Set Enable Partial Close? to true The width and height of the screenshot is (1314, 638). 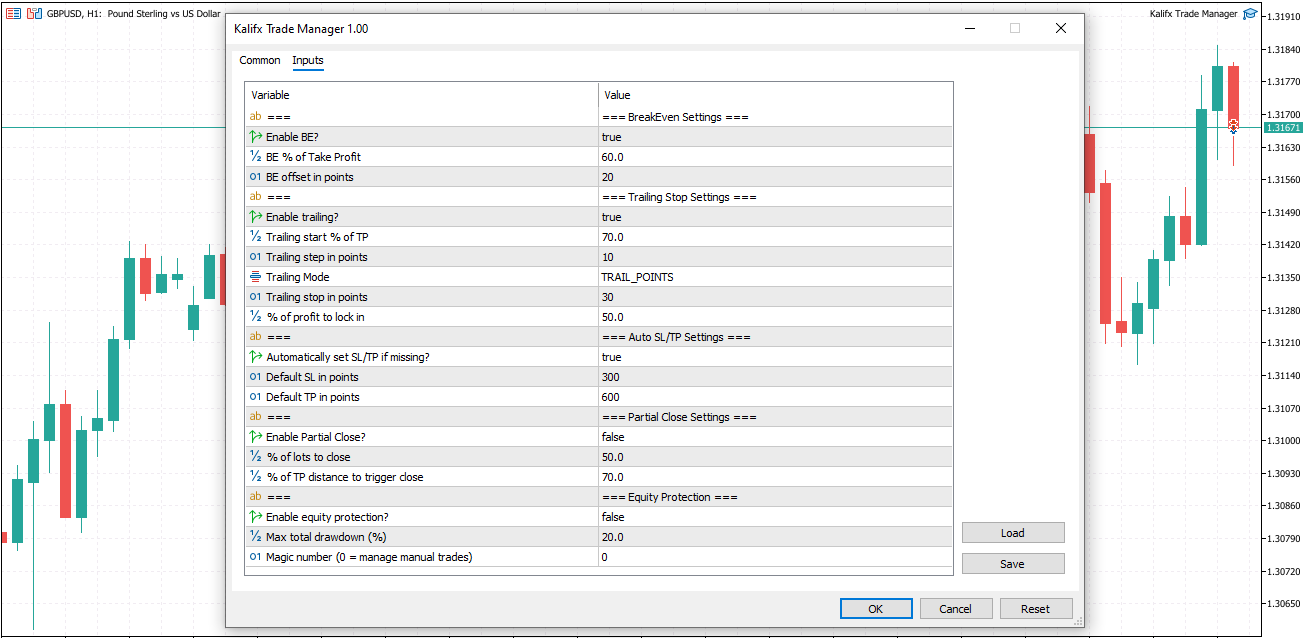coord(700,437)
